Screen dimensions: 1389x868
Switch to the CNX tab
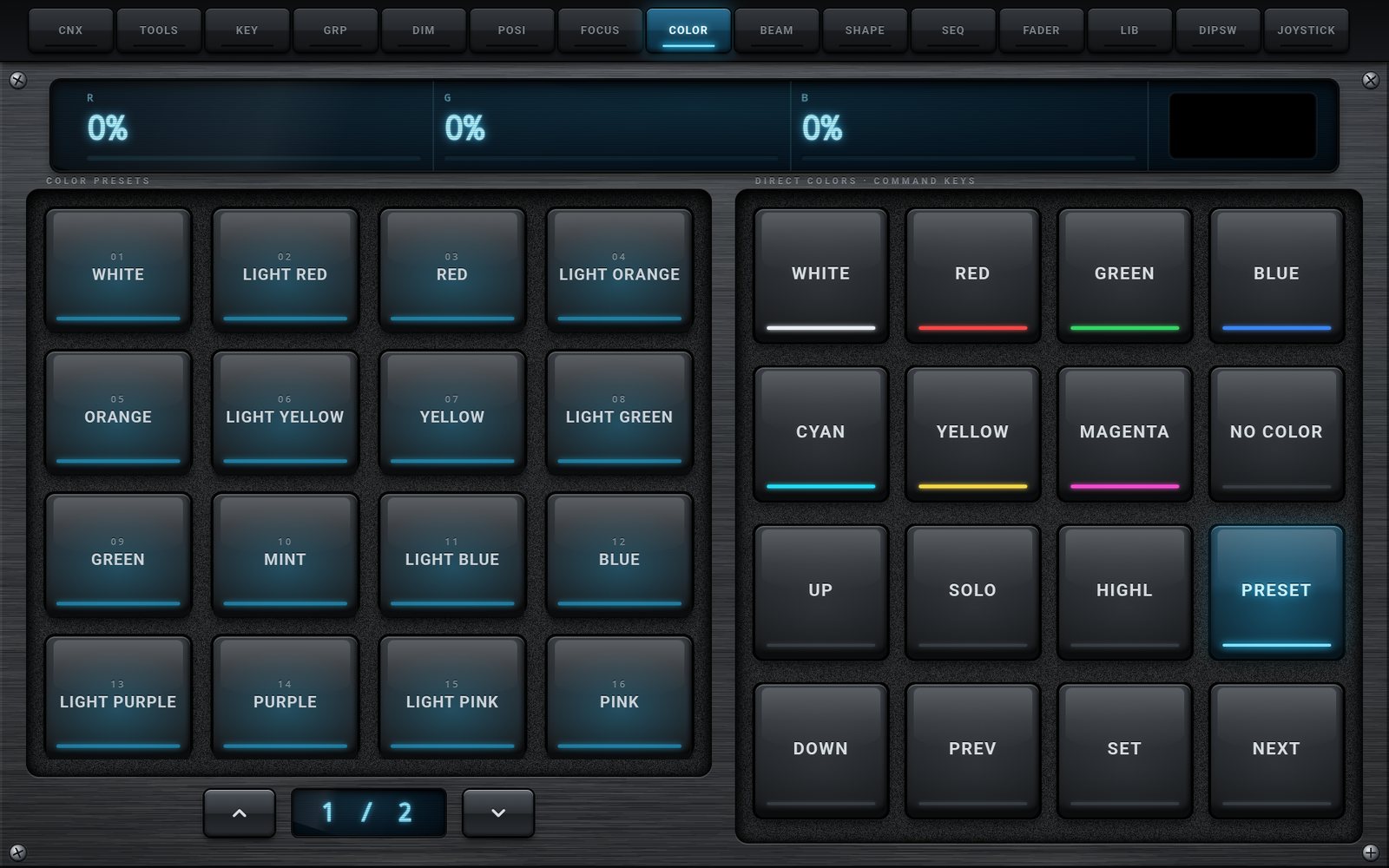pyautogui.click(x=70, y=30)
